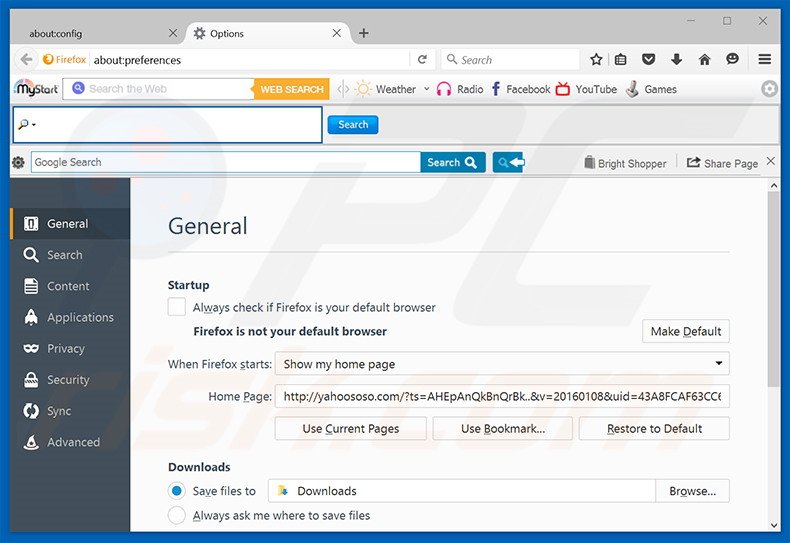
Task: Click the scrollbar down arrow
Action: tap(774, 525)
